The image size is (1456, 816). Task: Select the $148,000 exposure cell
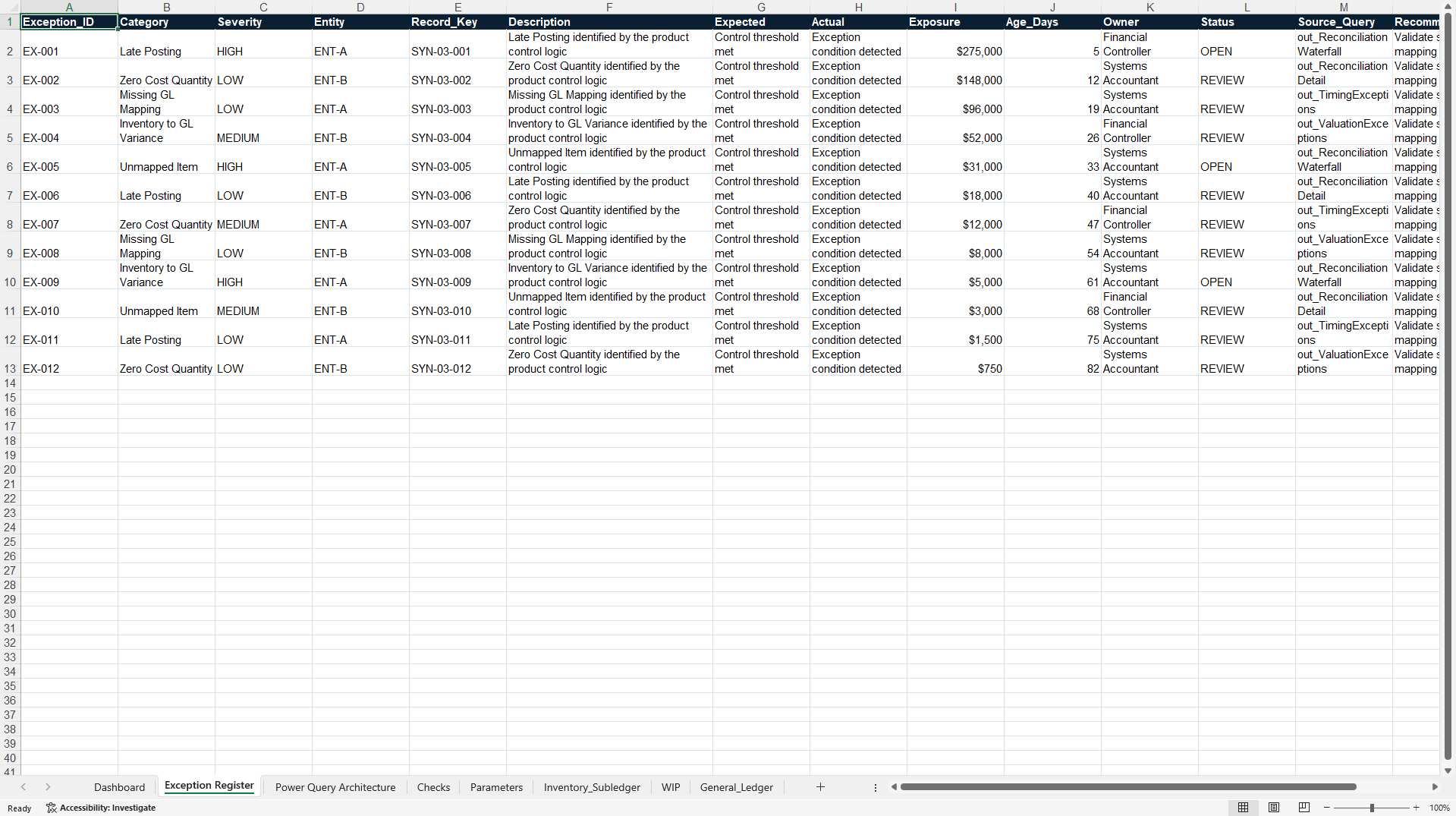click(x=955, y=73)
